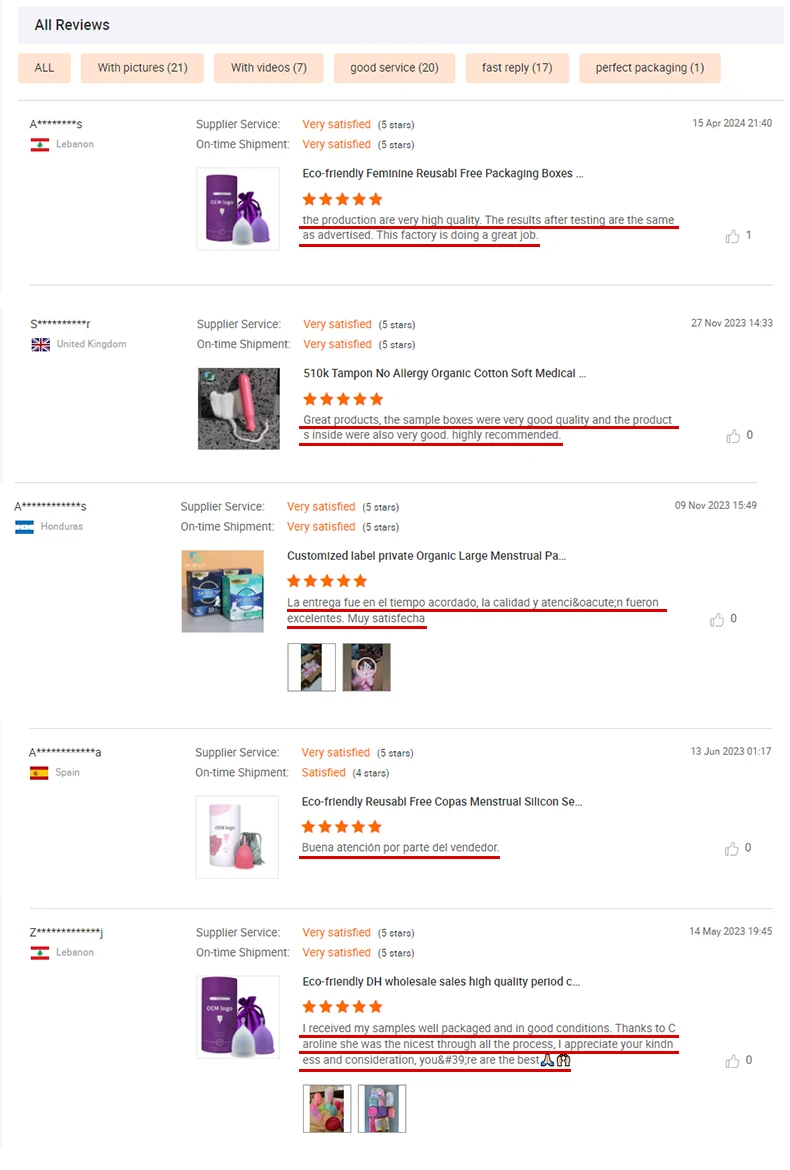
Task: Open Eco-friendly Feminine Reusabl Free Packaging product link
Action: pos(443,173)
